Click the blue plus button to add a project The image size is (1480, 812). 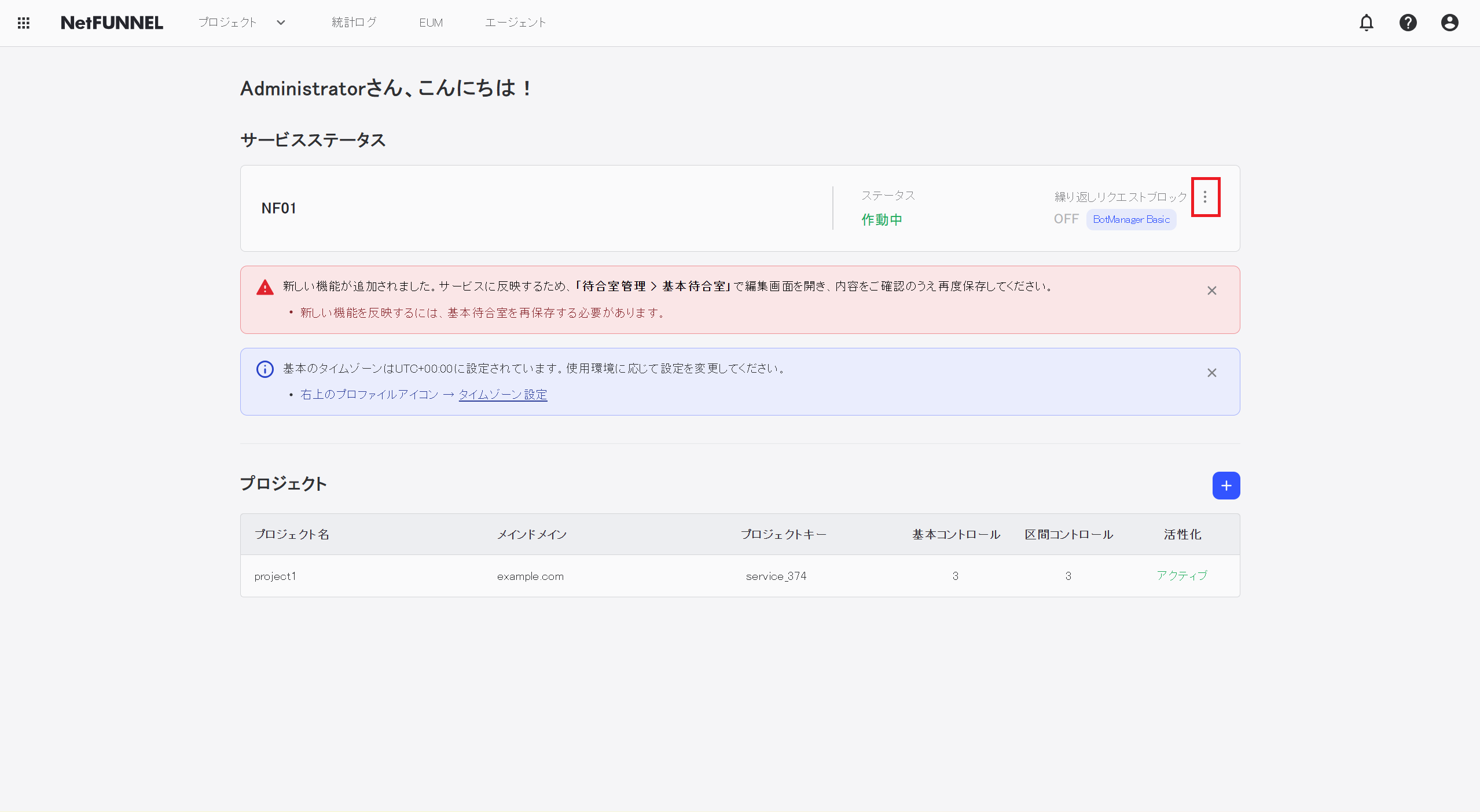[1226, 486]
